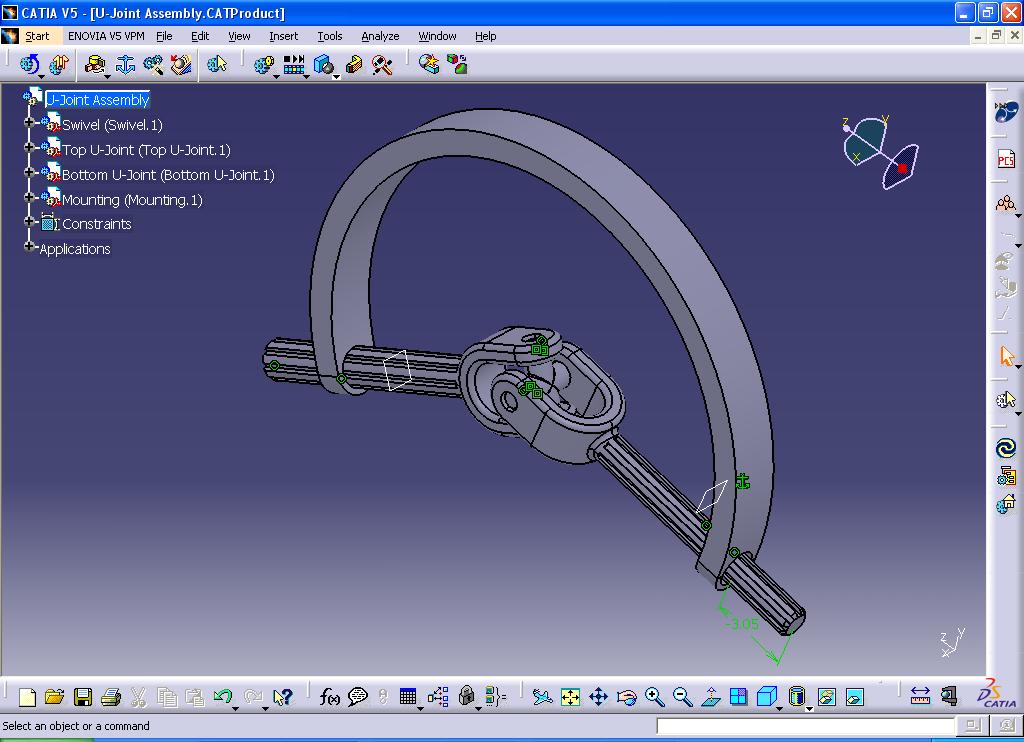This screenshot has width=1024, height=742.
Task: Expand the Mounting (Mounting.1) node
Action: pos(30,199)
